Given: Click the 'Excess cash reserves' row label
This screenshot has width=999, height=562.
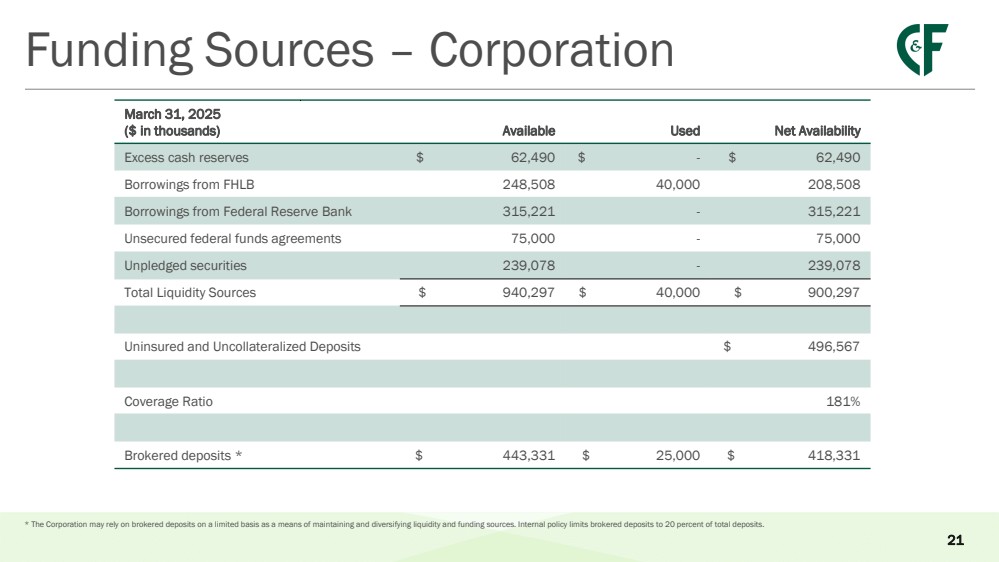Looking at the screenshot, I should pyautogui.click(x=186, y=158).
